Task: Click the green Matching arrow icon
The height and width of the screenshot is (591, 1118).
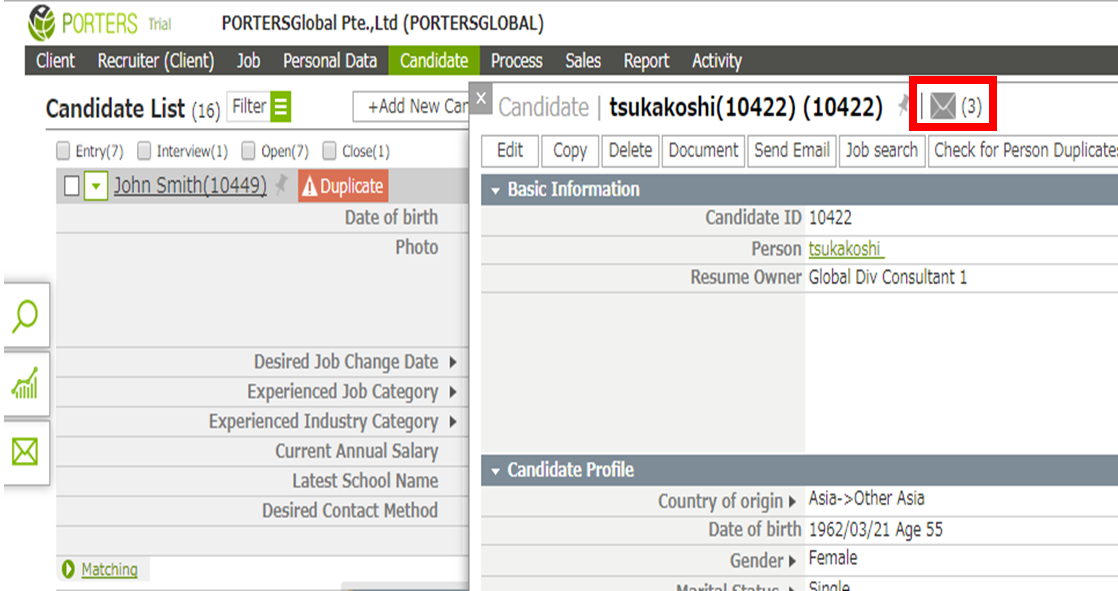Action: tap(68, 569)
